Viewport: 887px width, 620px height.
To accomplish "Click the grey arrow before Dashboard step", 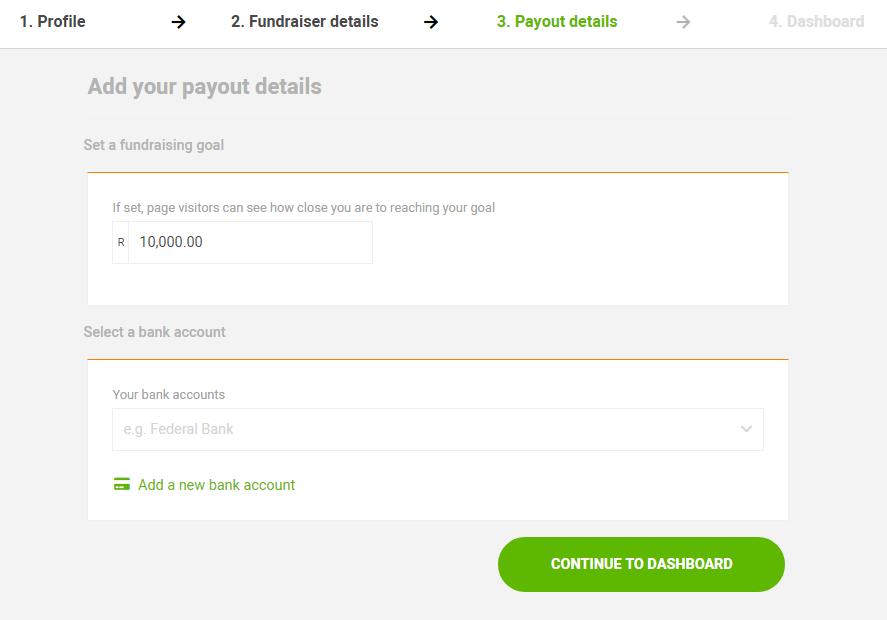I will 683,22.
